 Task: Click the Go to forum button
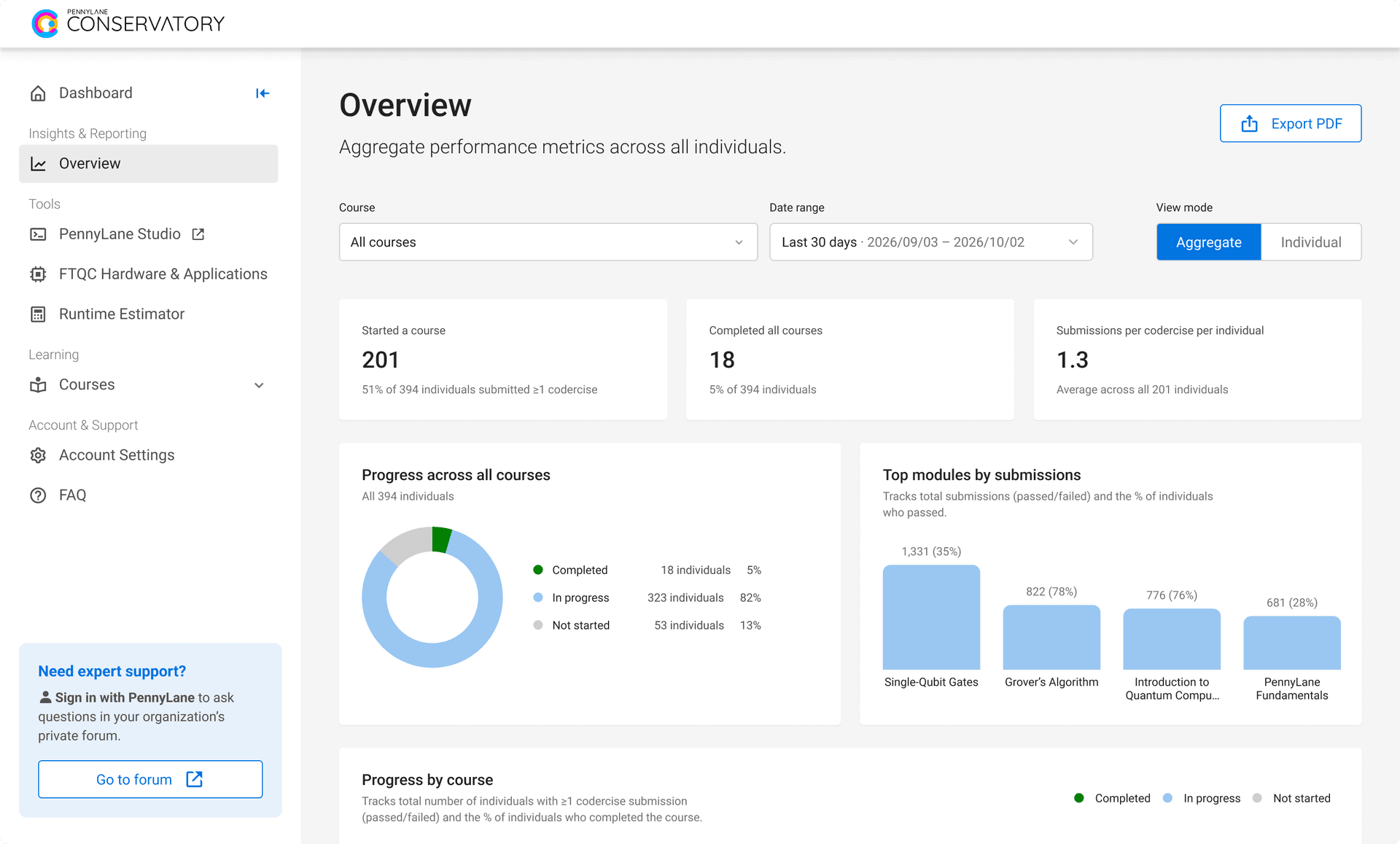point(150,779)
